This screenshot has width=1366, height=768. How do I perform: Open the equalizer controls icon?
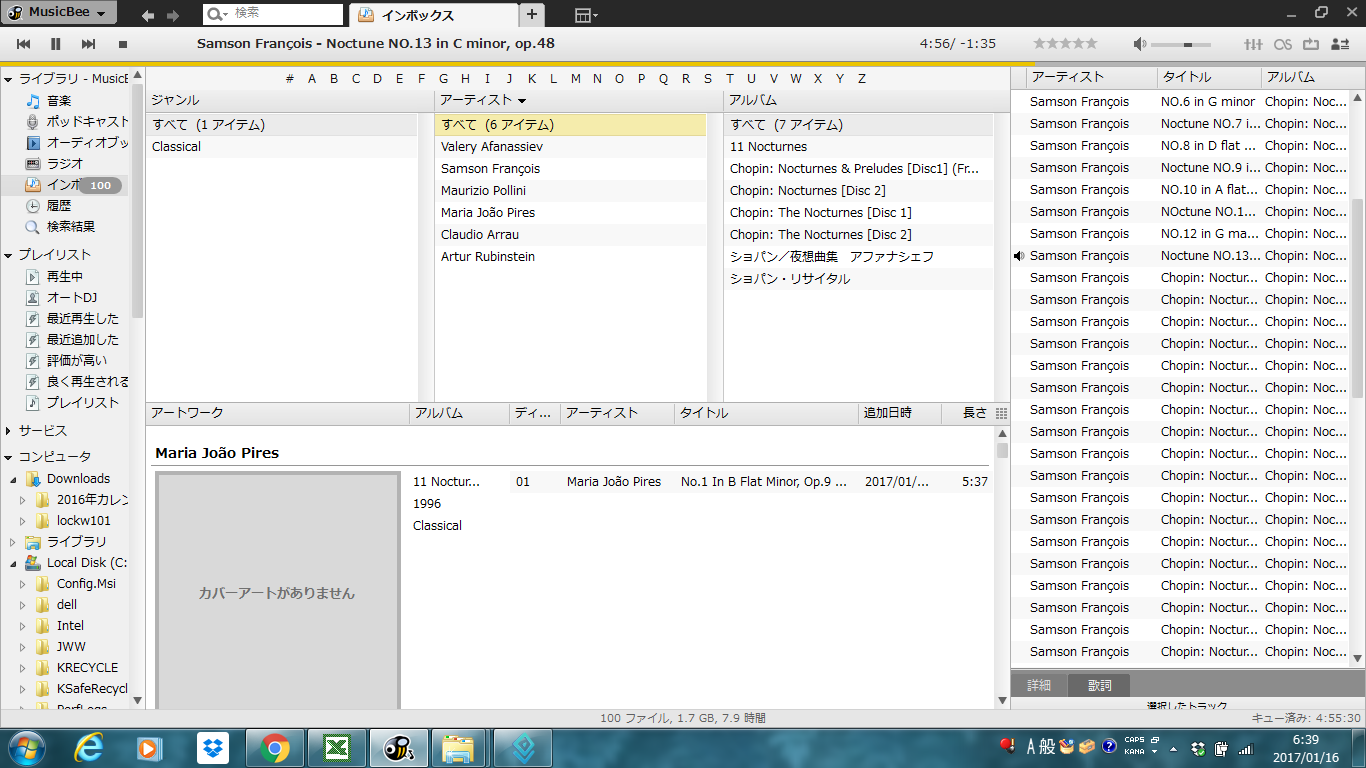(x=1253, y=44)
